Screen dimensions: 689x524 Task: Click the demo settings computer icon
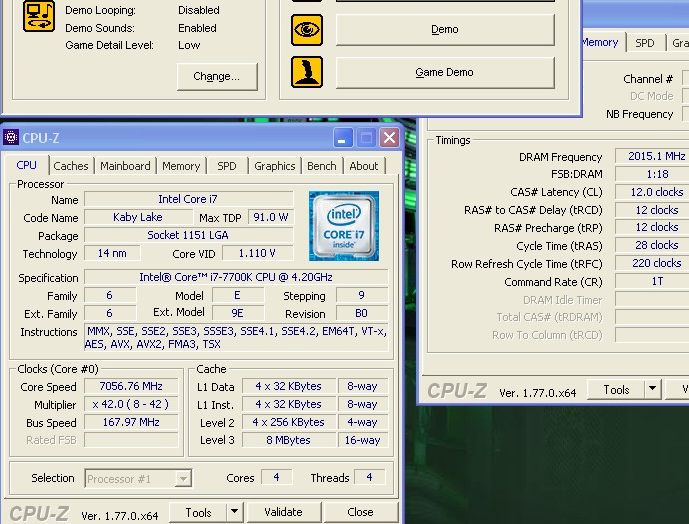pos(39,16)
